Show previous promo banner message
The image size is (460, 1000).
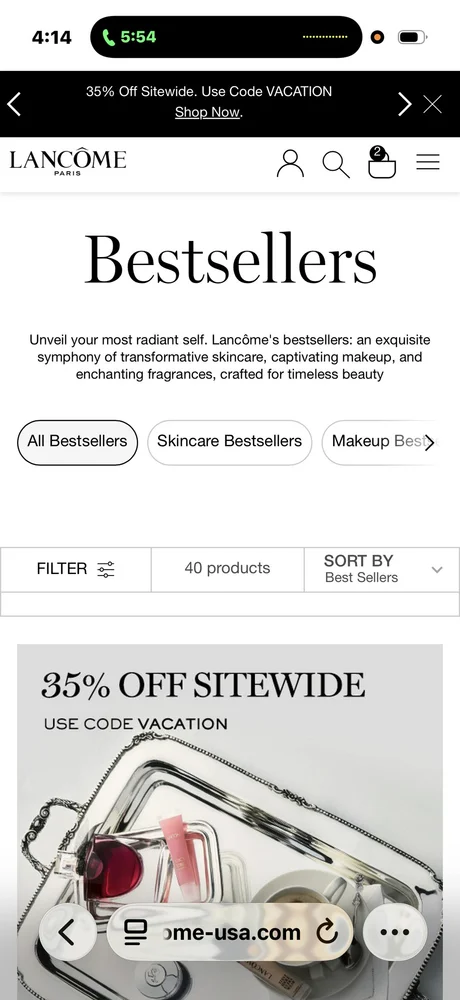click(14, 104)
